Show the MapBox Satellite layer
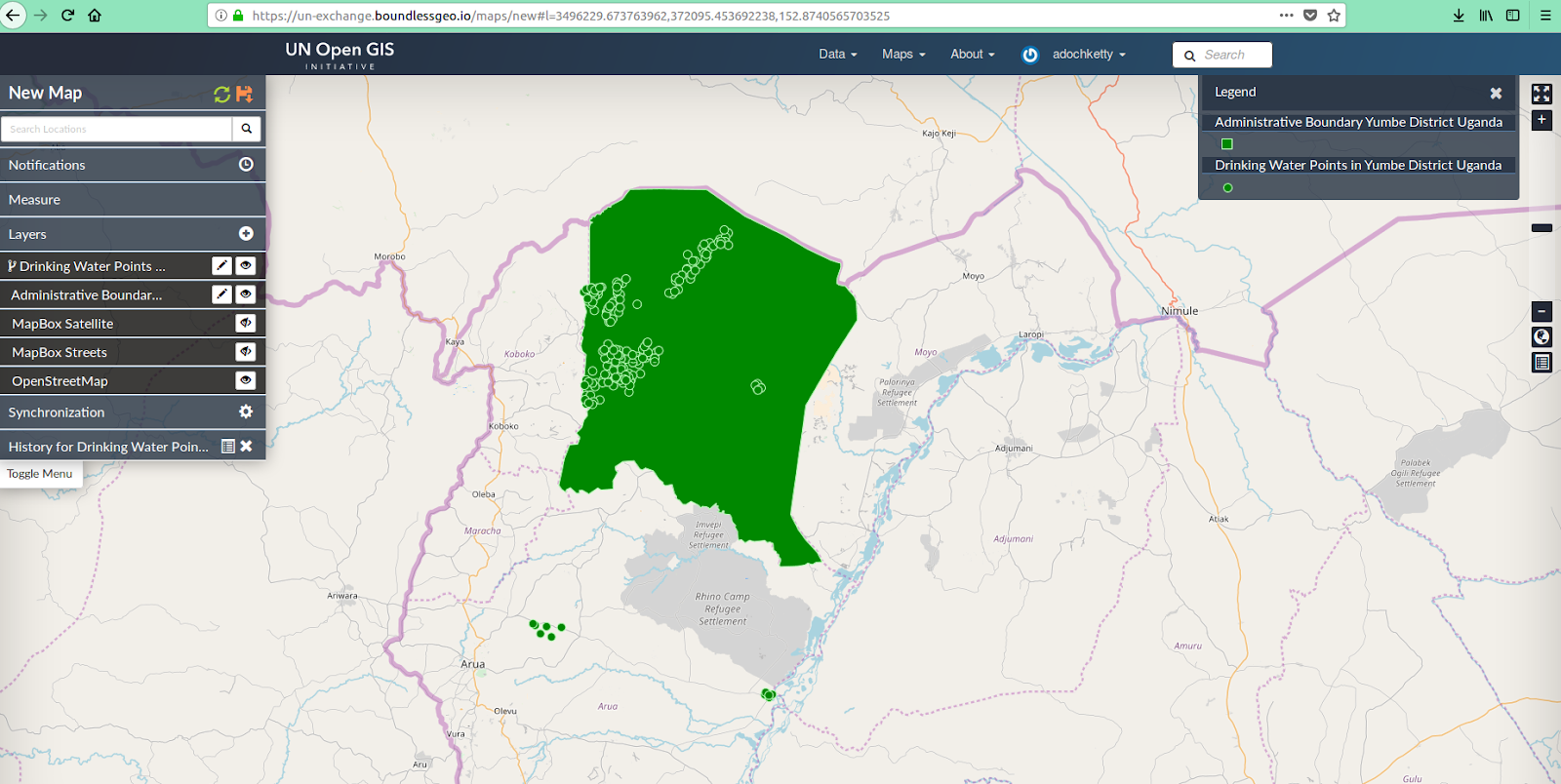 pos(246,323)
